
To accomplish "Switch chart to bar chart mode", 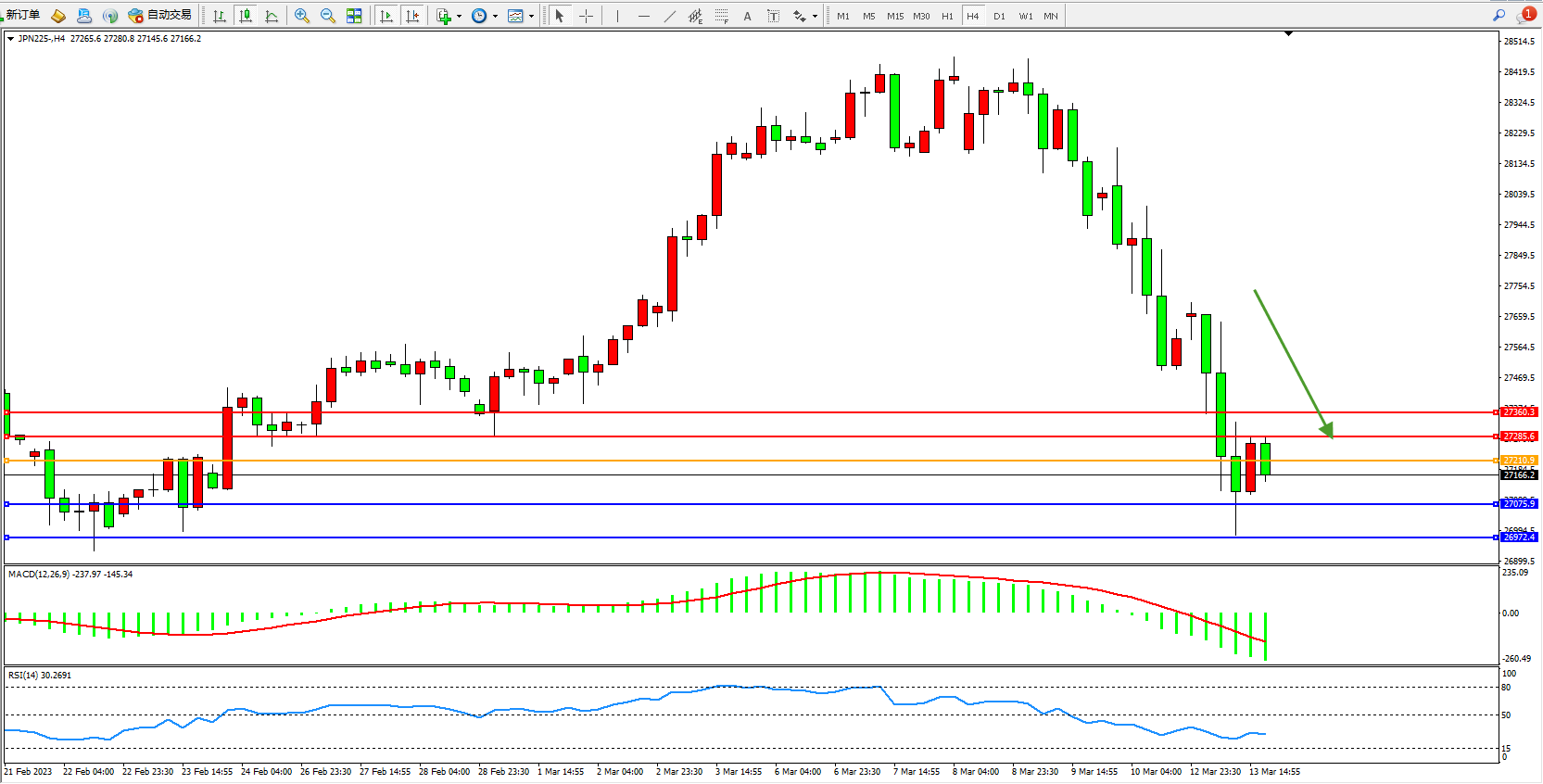I will coord(220,16).
